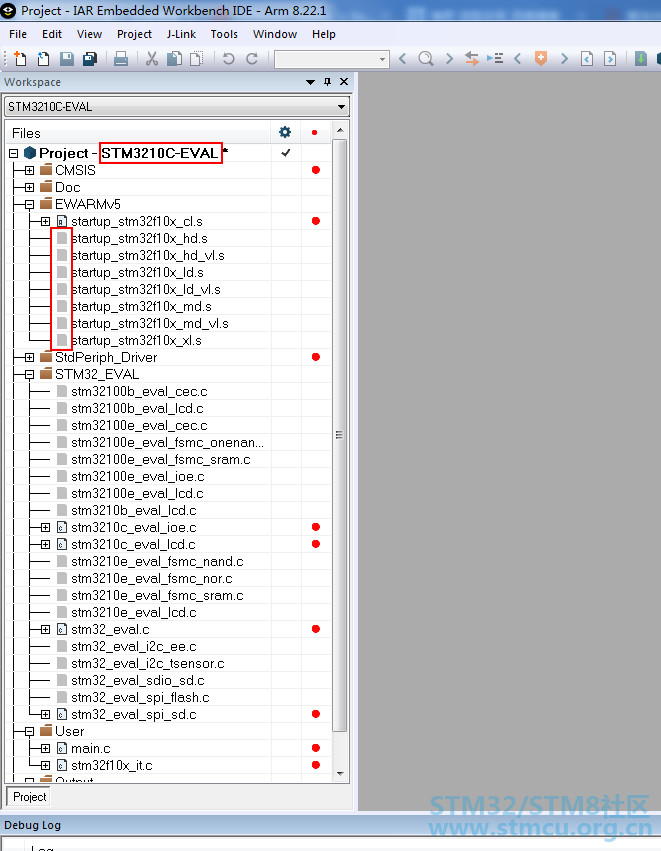Image resolution: width=661 pixels, height=851 pixels.
Task: Expand stm3210c_eval_ioe.c node
Action: [46, 528]
